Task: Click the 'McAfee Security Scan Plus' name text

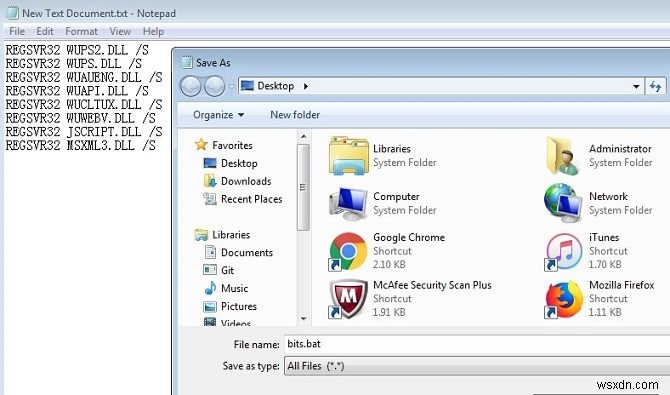Action: (x=432, y=285)
